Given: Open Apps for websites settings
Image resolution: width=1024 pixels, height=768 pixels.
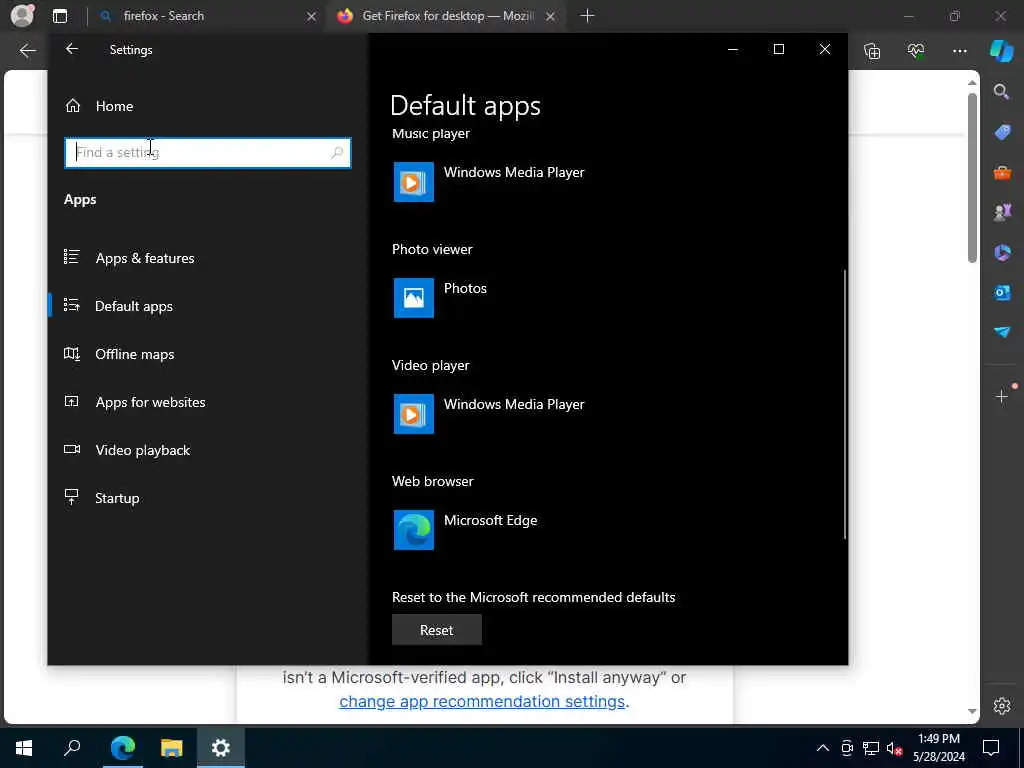Looking at the screenshot, I should (150, 402).
